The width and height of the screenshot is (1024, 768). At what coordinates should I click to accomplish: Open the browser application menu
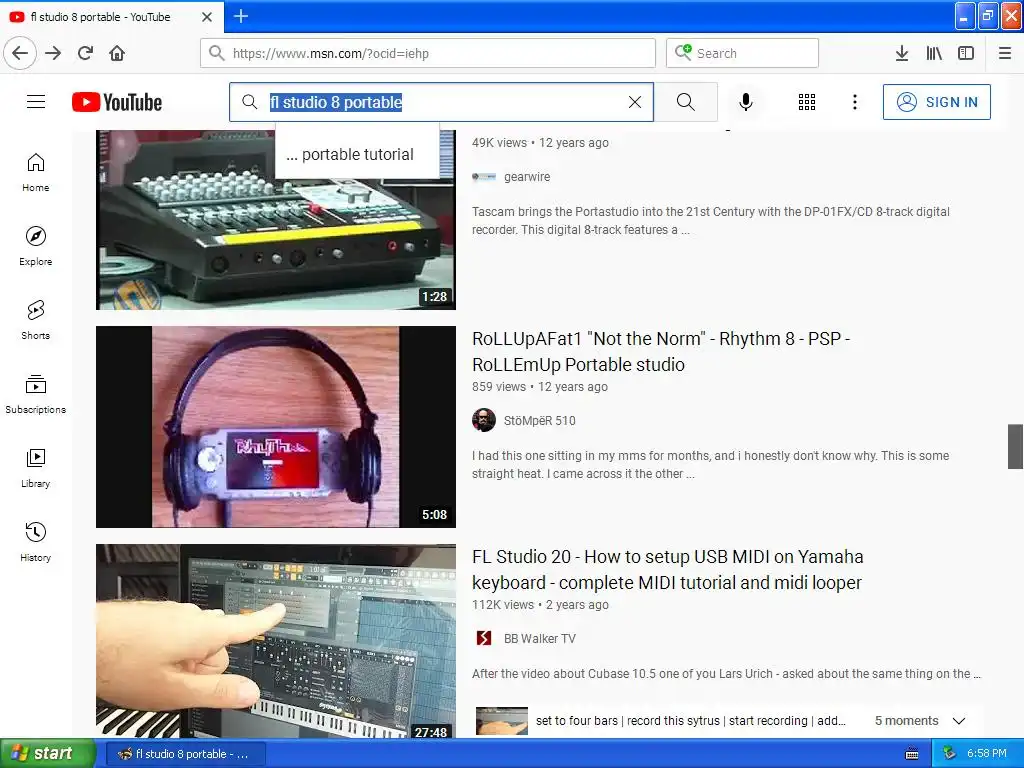coord(1005,53)
